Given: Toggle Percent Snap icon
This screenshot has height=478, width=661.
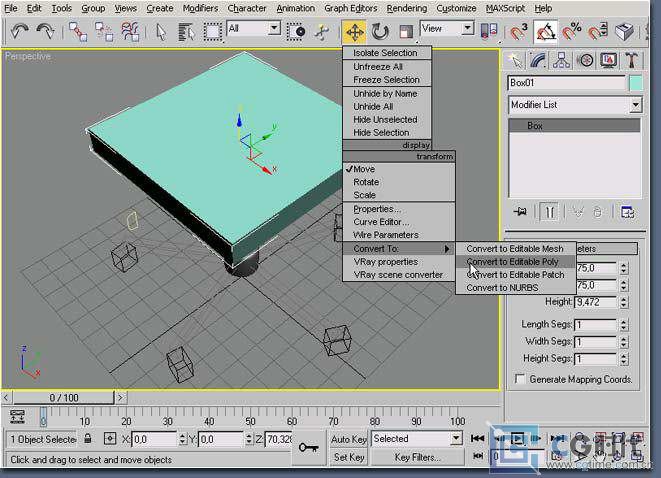Looking at the screenshot, I should [x=572, y=32].
